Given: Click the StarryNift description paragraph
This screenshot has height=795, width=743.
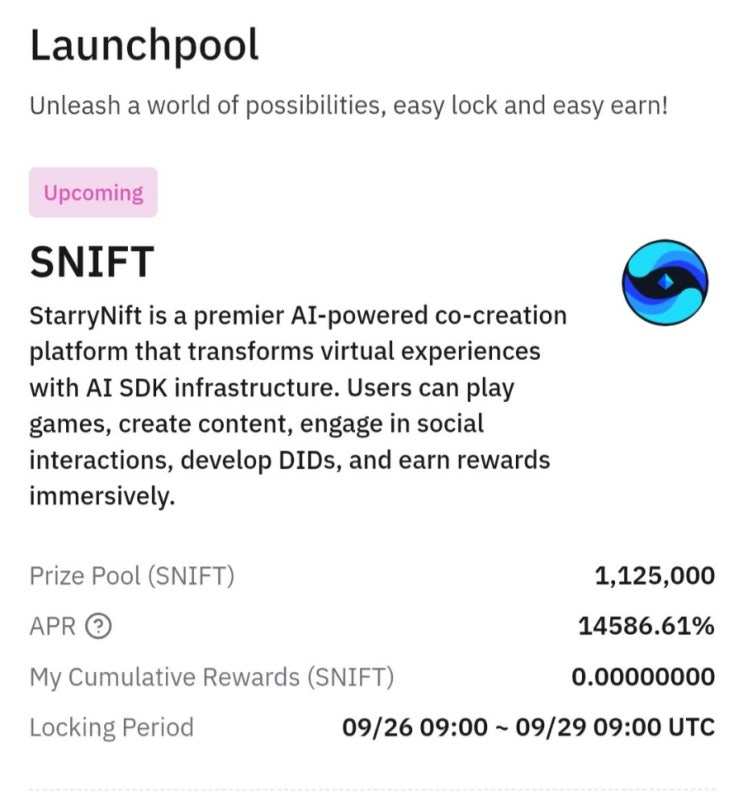Looking at the screenshot, I should pyautogui.click(x=298, y=405).
